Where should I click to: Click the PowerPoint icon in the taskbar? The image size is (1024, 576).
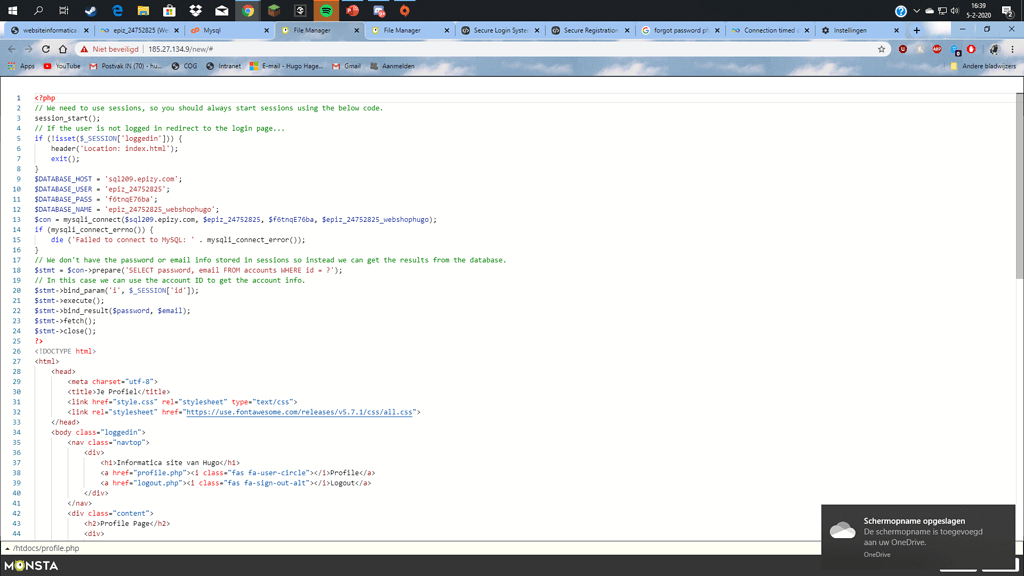[352, 11]
